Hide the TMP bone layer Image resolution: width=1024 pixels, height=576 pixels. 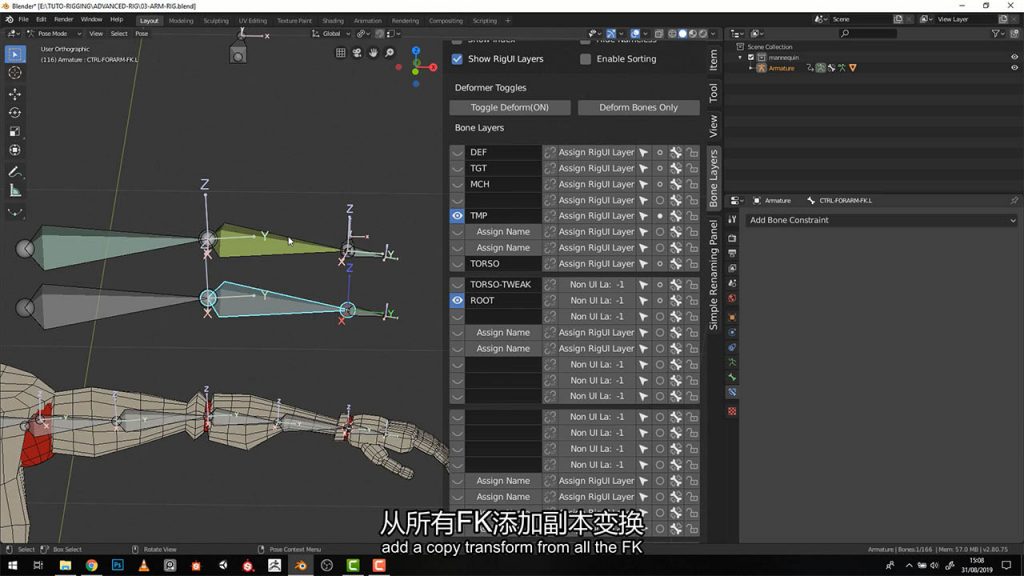coord(457,216)
